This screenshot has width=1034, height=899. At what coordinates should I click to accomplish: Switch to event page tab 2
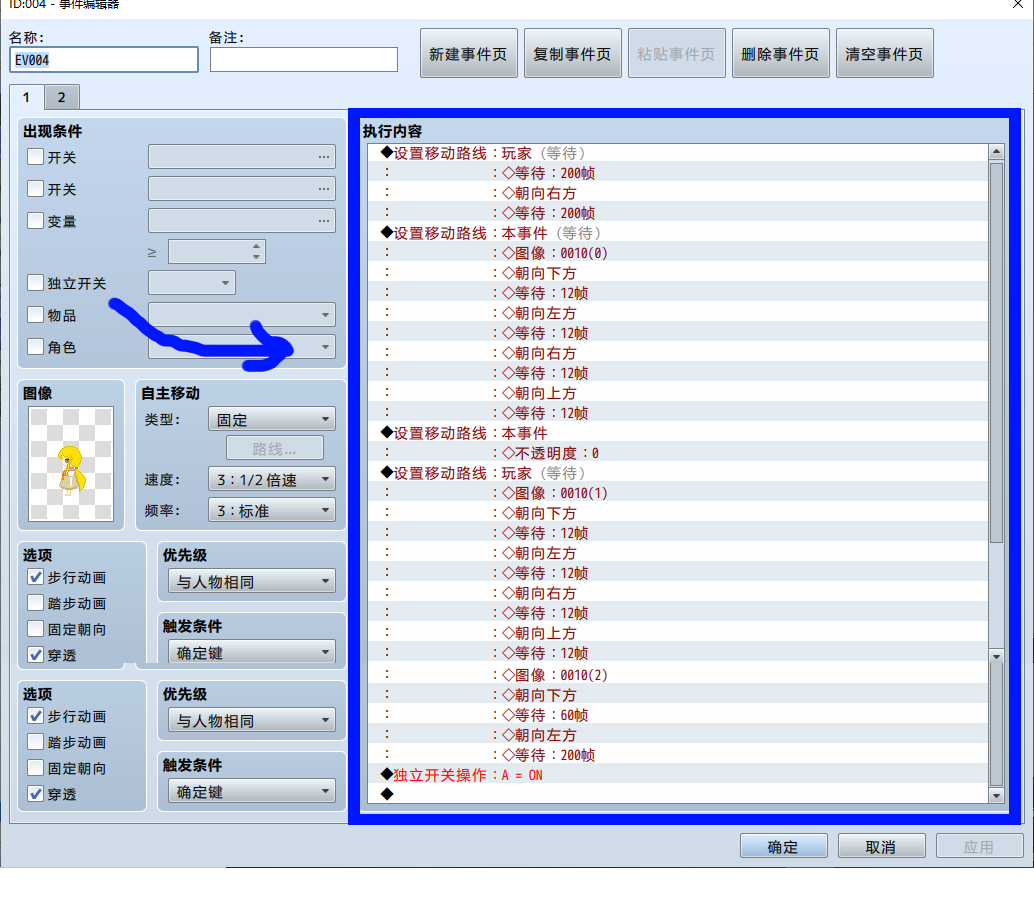[62, 98]
